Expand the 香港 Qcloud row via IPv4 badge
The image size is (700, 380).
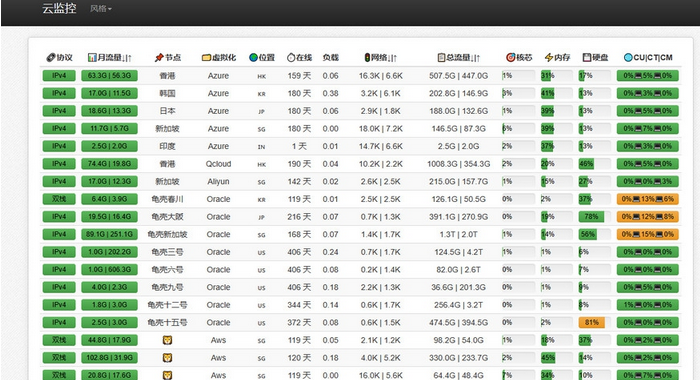59,164
